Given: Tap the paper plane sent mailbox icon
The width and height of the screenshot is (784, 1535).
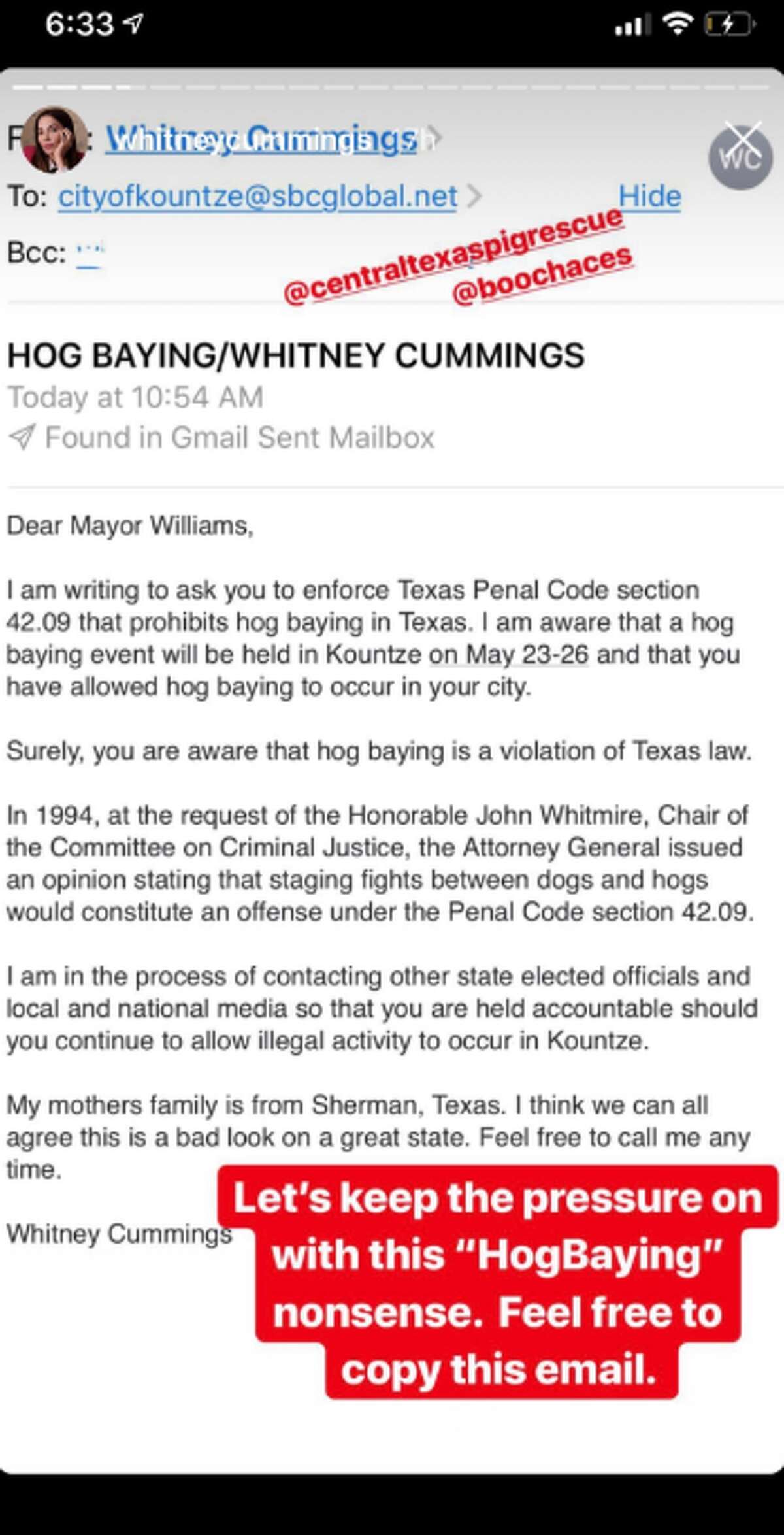Looking at the screenshot, I should 22,437.
